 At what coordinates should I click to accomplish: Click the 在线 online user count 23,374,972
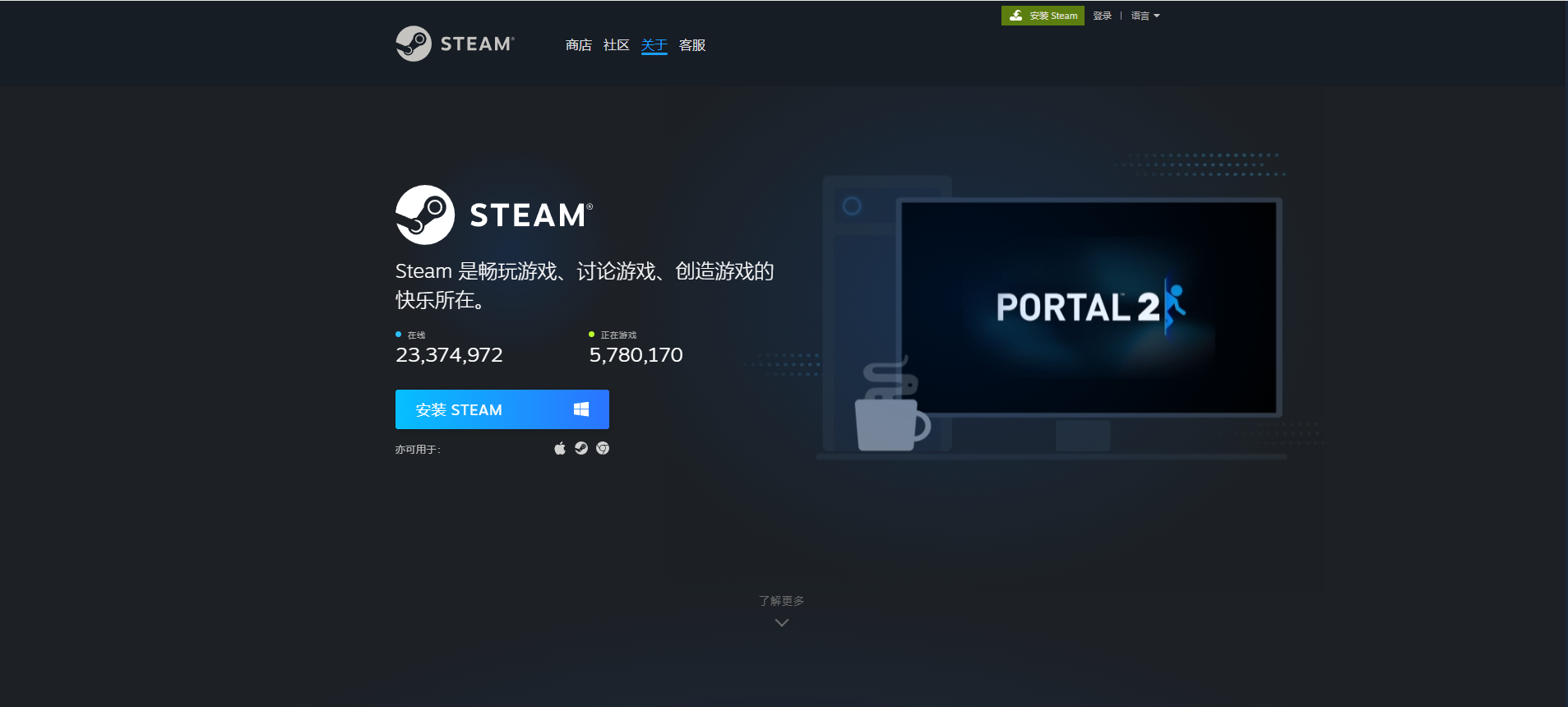pyautogui.click(x=449, y=354)
